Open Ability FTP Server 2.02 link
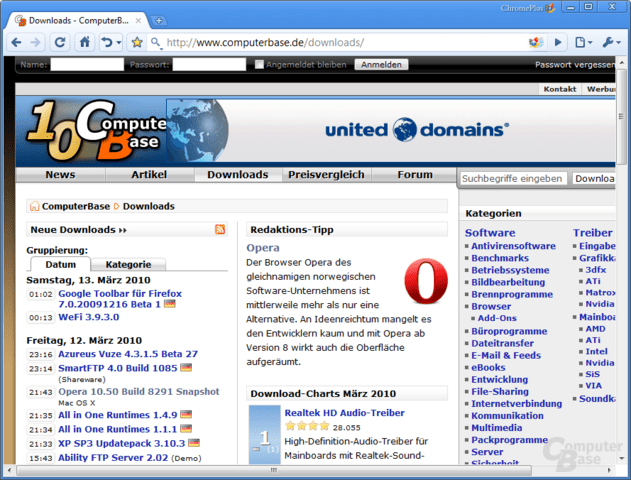The image size is (631, 480). point(113,457)
